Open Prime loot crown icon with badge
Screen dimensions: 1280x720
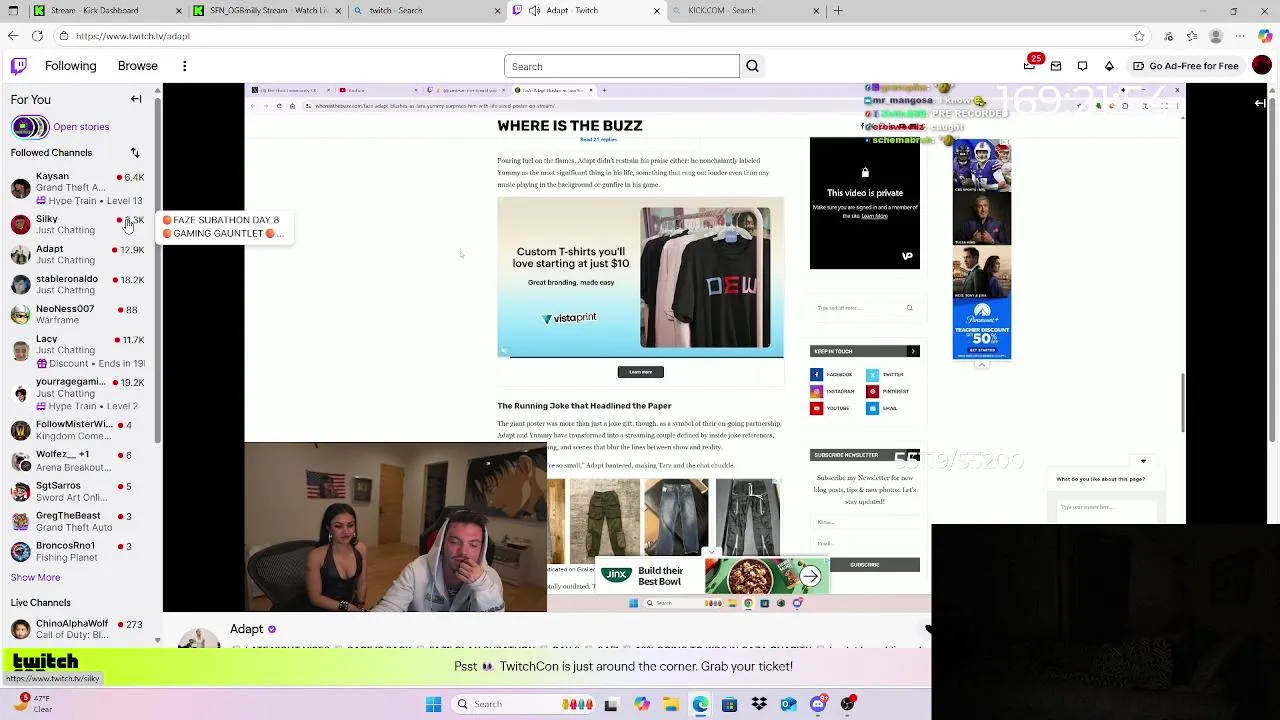1030,66
